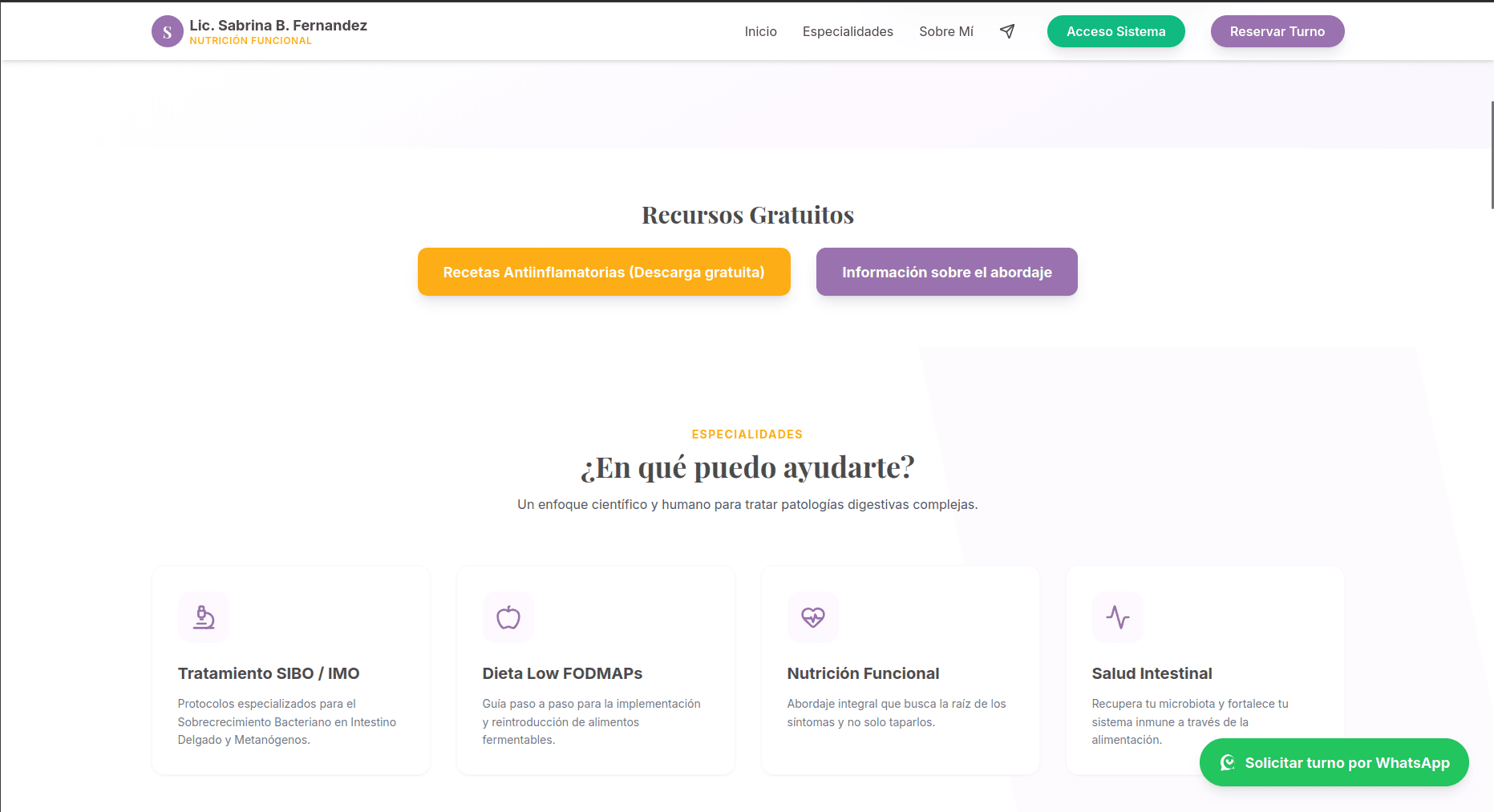Click the paper plane icon in the navigation bar
Image resolution: width=1494 pixels, height=812 pixels.
coord(1007,31)
